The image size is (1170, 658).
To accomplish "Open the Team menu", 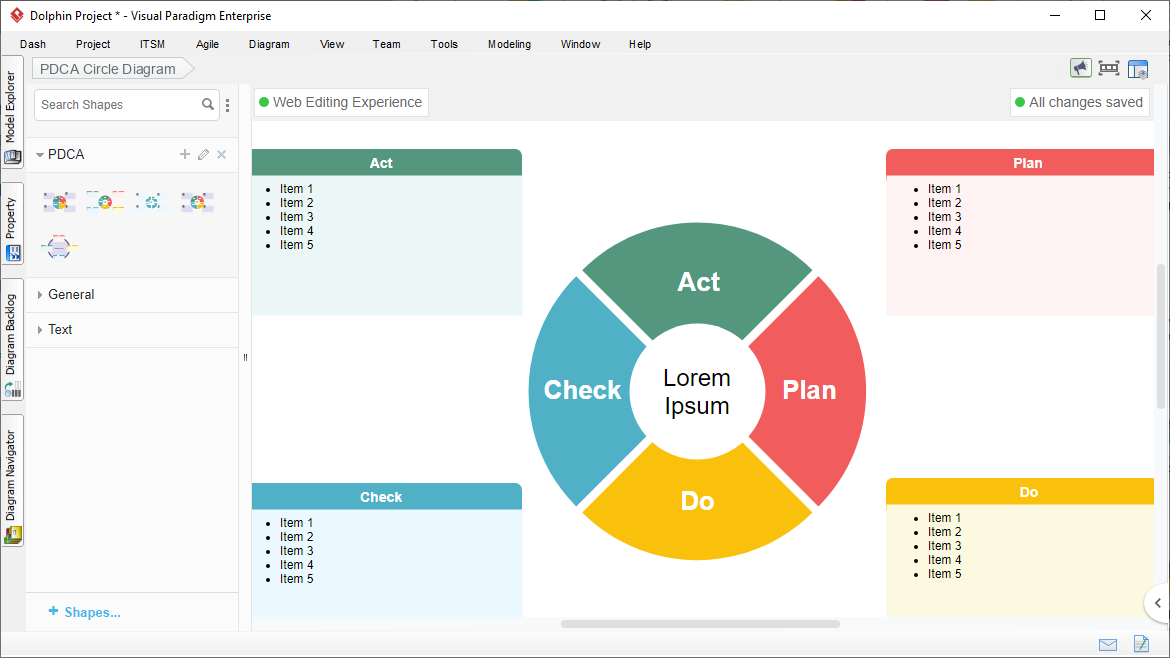I will (387, 44).
